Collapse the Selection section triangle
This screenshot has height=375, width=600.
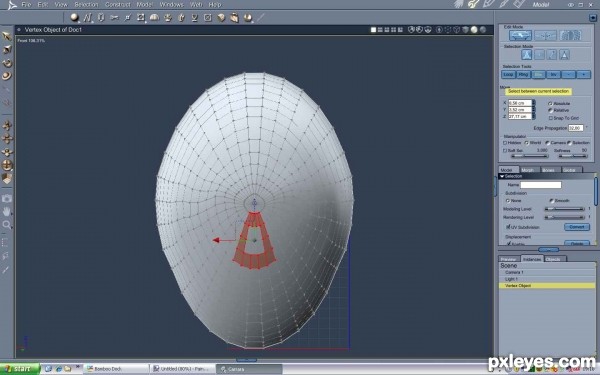(x=502, y=176)
